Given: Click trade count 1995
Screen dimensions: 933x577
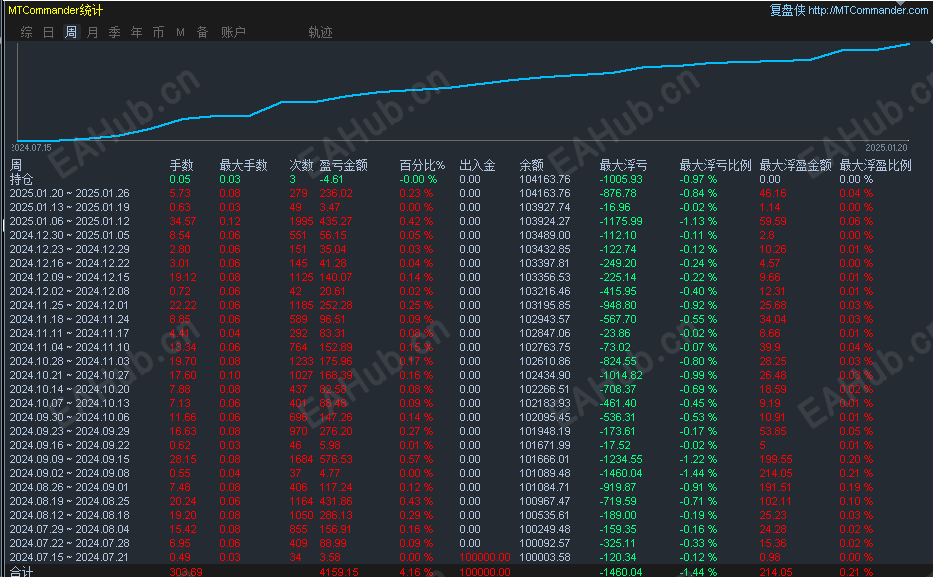Looking at the screenshot, I should click(x=301, y=221).
